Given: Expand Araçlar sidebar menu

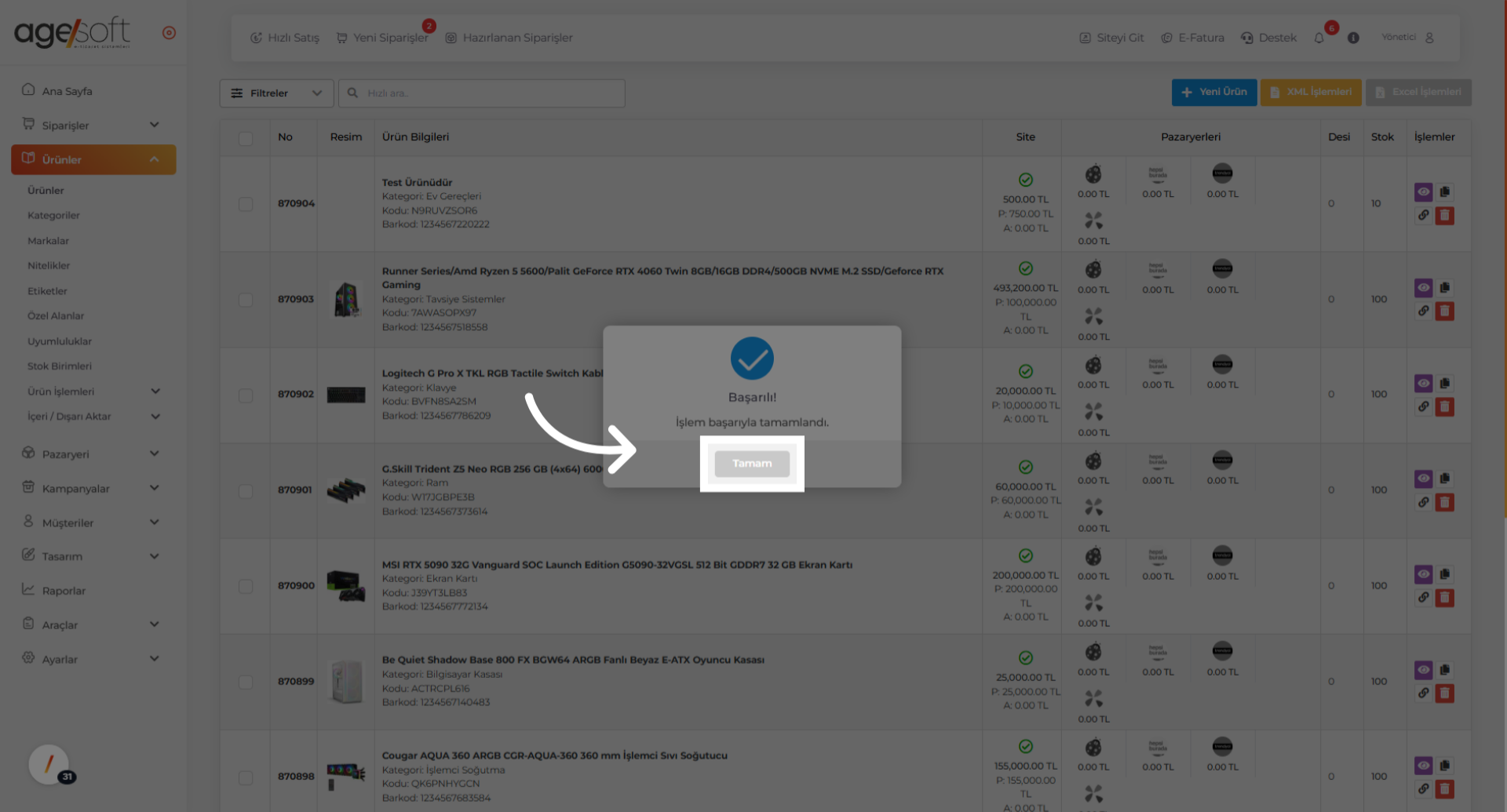Looking at the screenshot, I should tap(93, 625).
